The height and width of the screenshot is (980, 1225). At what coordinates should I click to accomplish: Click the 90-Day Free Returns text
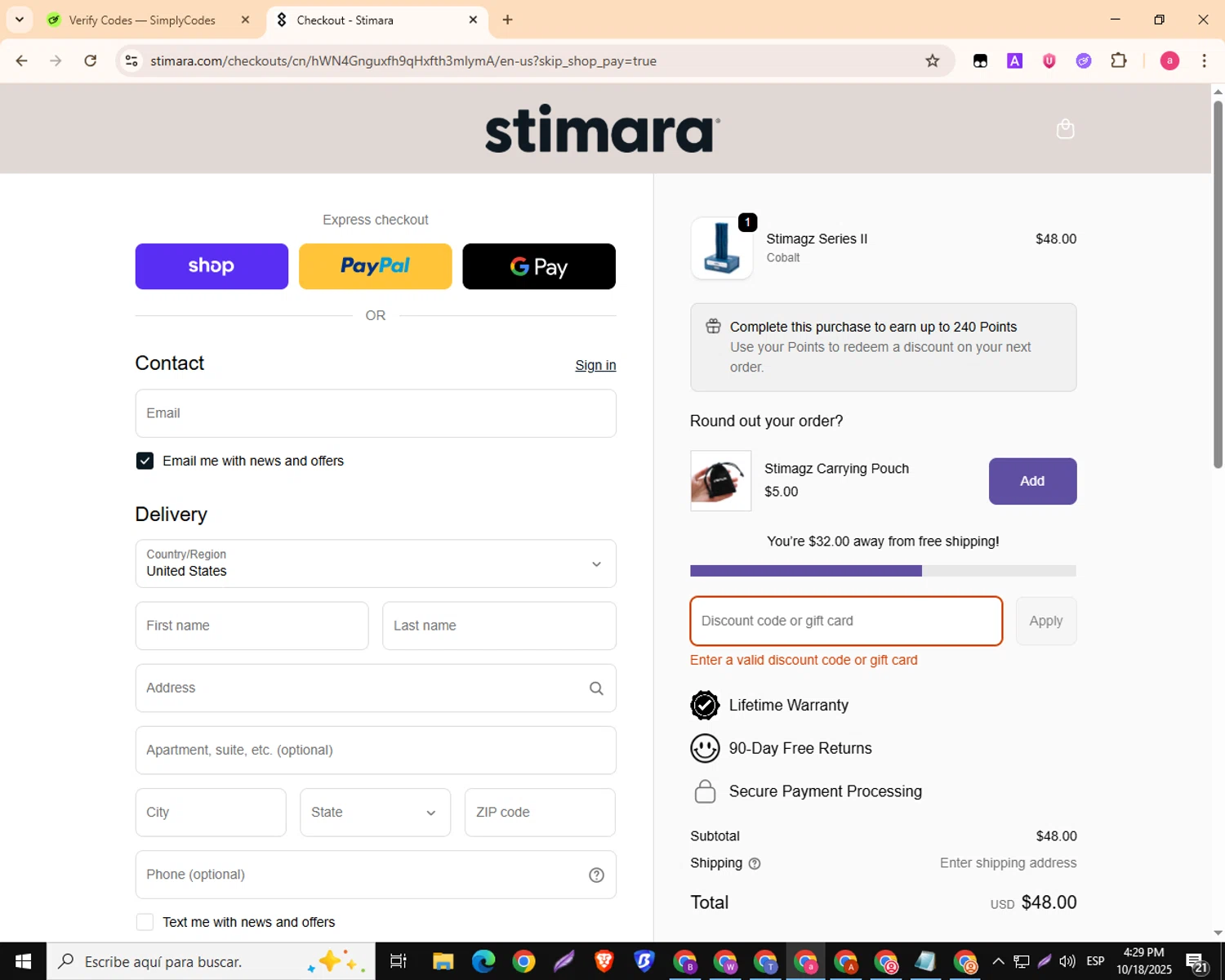[x=800, y=749]
